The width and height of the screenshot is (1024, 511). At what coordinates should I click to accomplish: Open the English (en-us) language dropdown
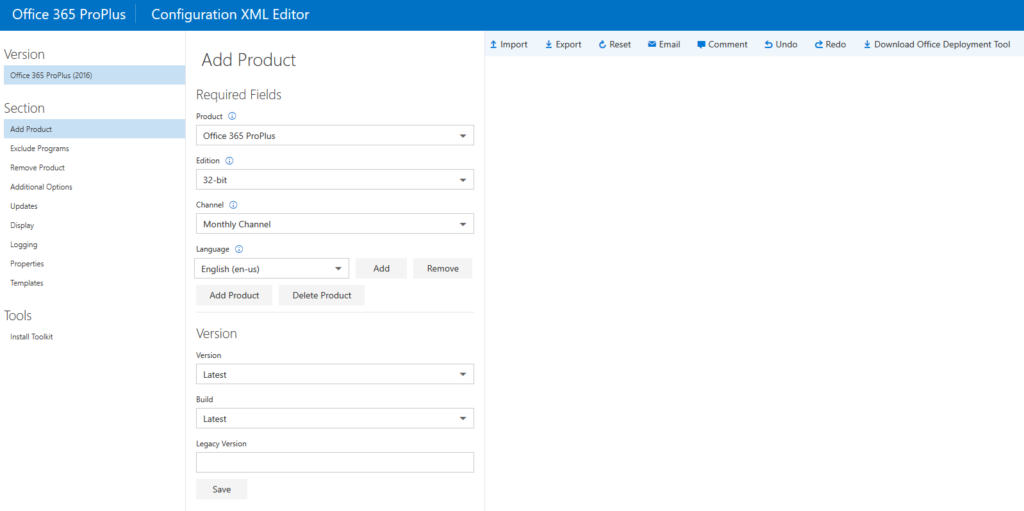coord(272,269)
